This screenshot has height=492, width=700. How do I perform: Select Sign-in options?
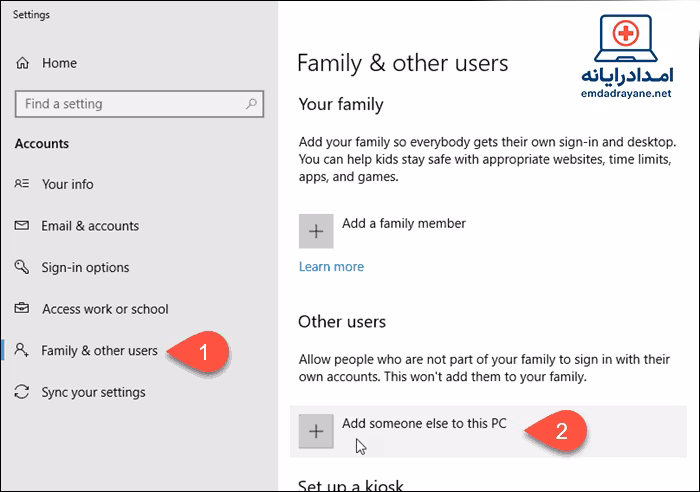(x=85, y=267)
